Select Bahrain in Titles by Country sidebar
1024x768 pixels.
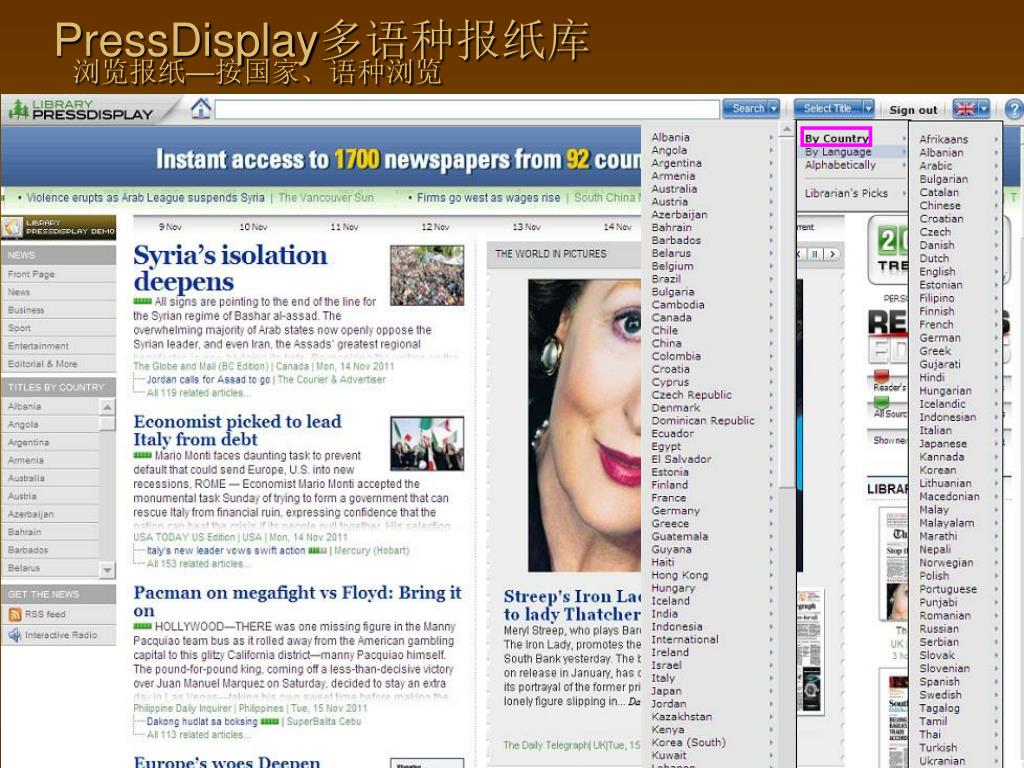[50, 532]
